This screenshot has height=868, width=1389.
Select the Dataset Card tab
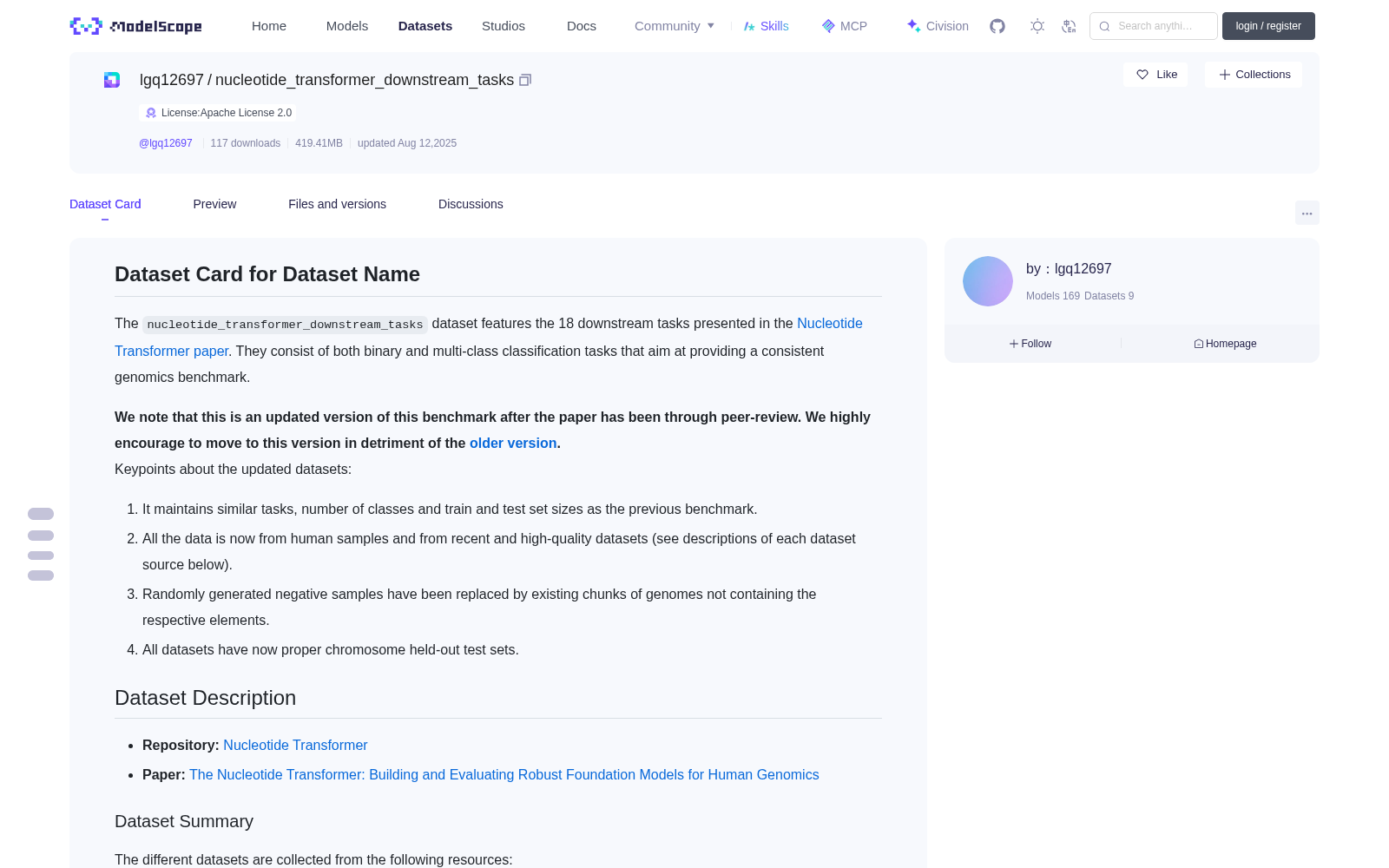point(105,204)
